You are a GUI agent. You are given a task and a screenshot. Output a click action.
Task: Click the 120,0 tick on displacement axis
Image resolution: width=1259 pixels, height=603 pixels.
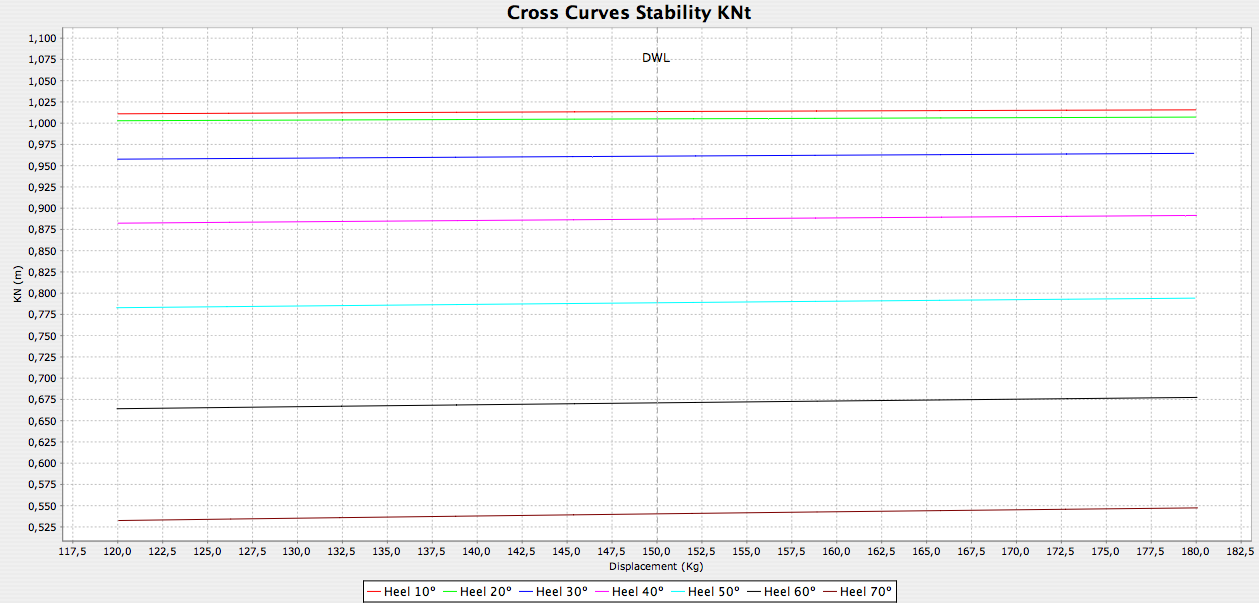(x=118, y=551)
